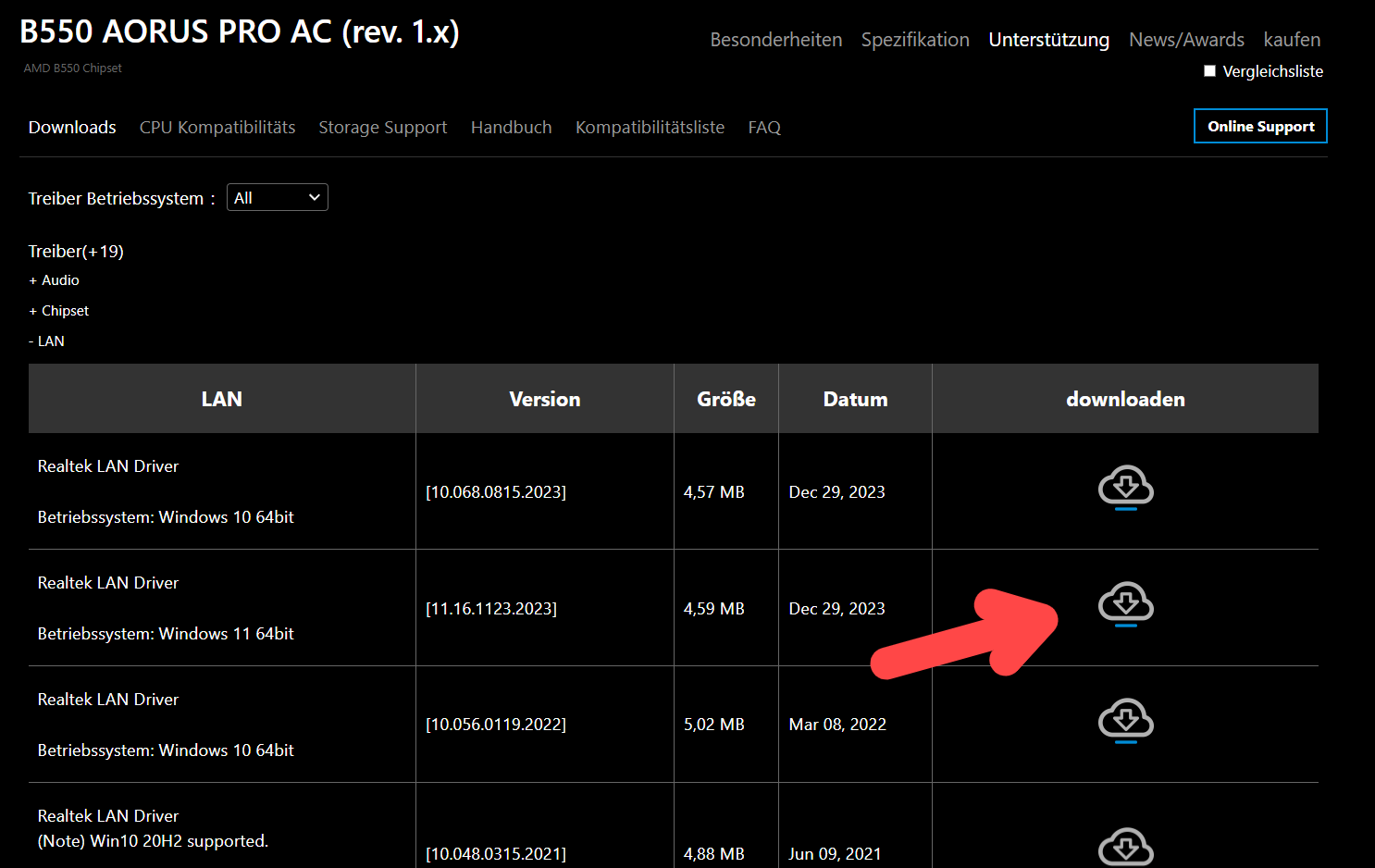Viewport: 1375px width, 868px height.
Task: Click the Größe column header
Action: [x=726, y=399]
